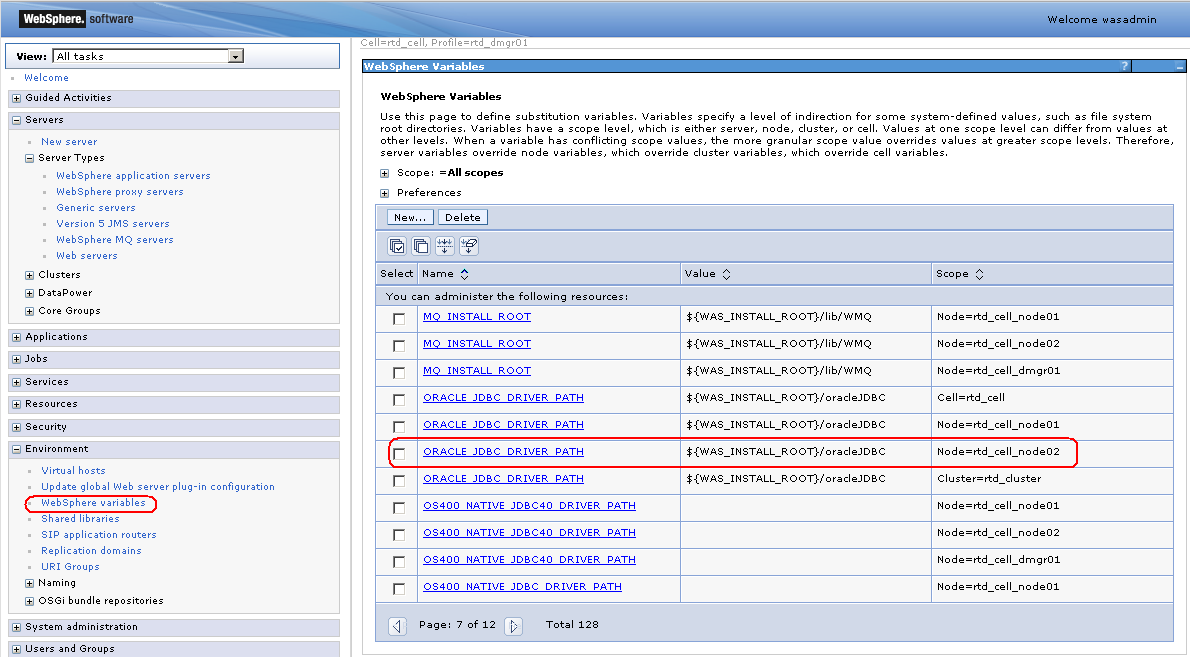
Task: Check box for ORACLE_JDBC_DRIVER_PATH on node01
Action: point(399,426)
